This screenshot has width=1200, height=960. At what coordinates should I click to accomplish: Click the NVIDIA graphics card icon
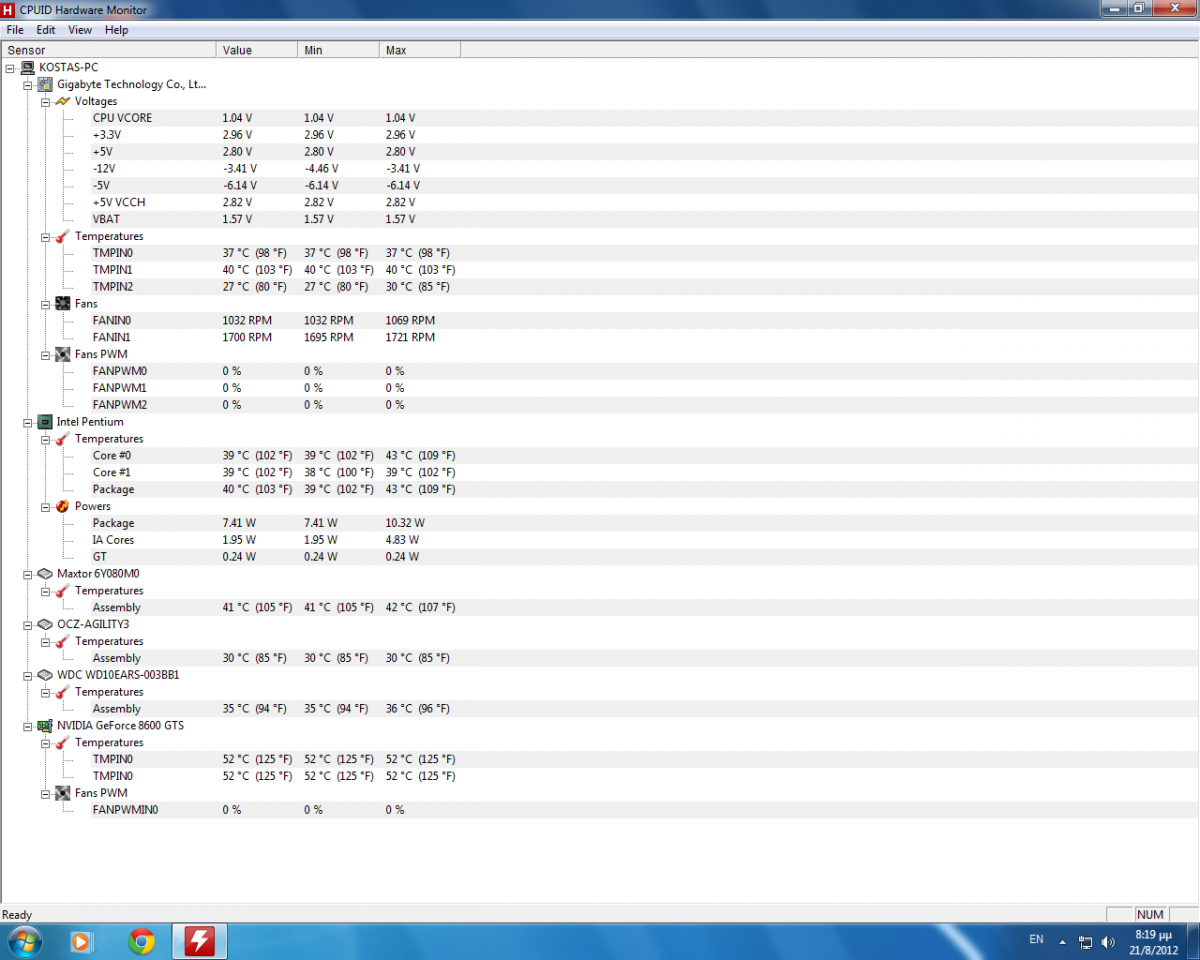coord(45,726)
